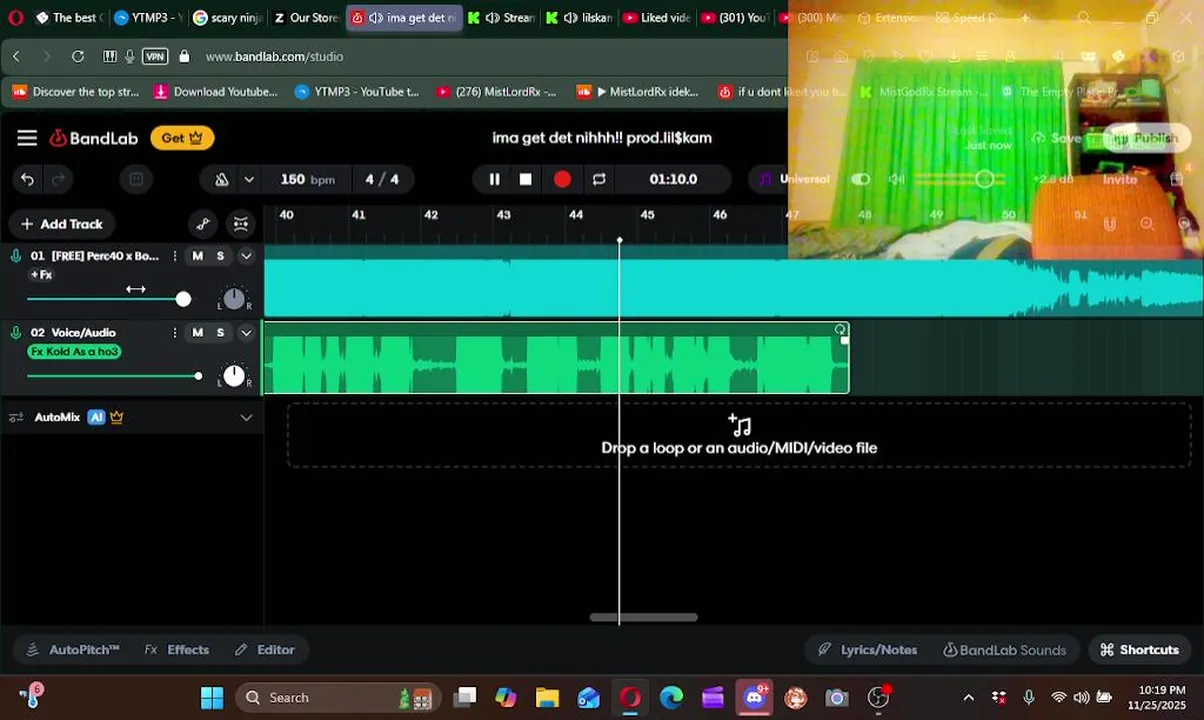The width and height of the screenshot is (1204, 720).
Task: Open the Fx Kold As a ho3 preset
Action: coord(74,352)
